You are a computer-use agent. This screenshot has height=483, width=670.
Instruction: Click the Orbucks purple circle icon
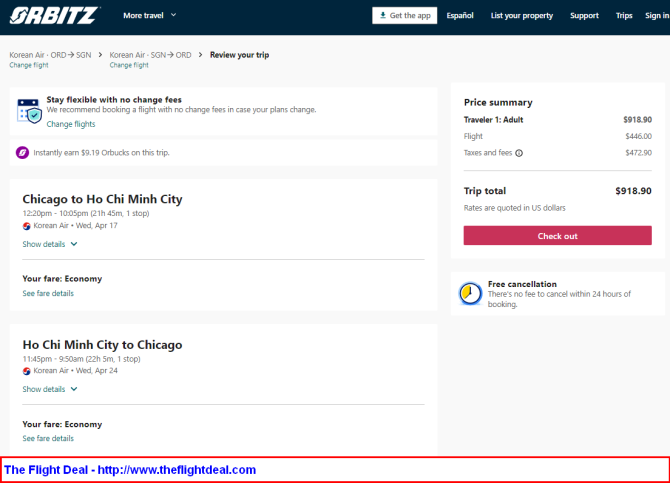[22, 153]
